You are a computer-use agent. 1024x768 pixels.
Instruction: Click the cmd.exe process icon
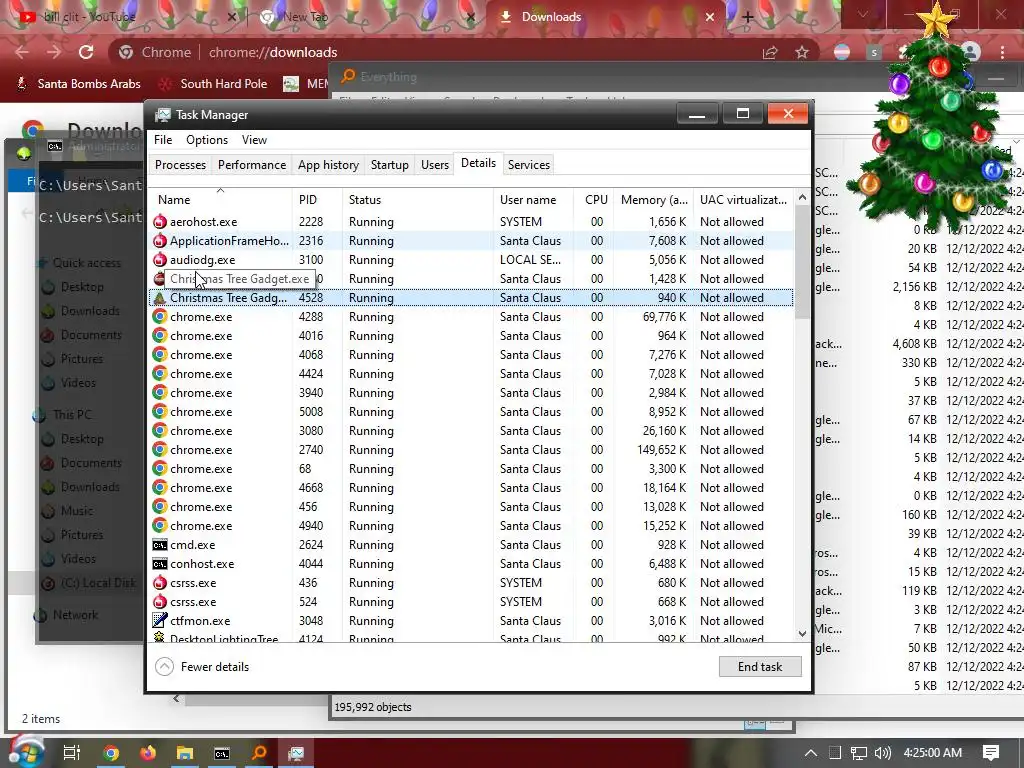159,545
